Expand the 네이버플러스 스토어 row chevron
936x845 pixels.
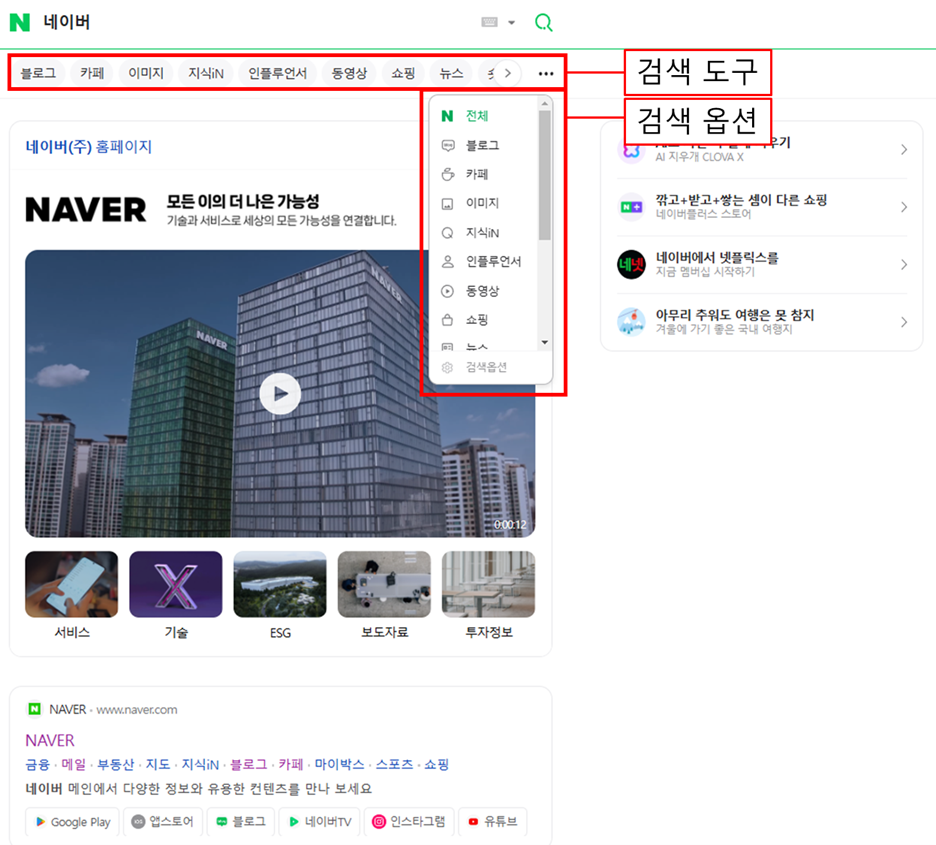904,207
